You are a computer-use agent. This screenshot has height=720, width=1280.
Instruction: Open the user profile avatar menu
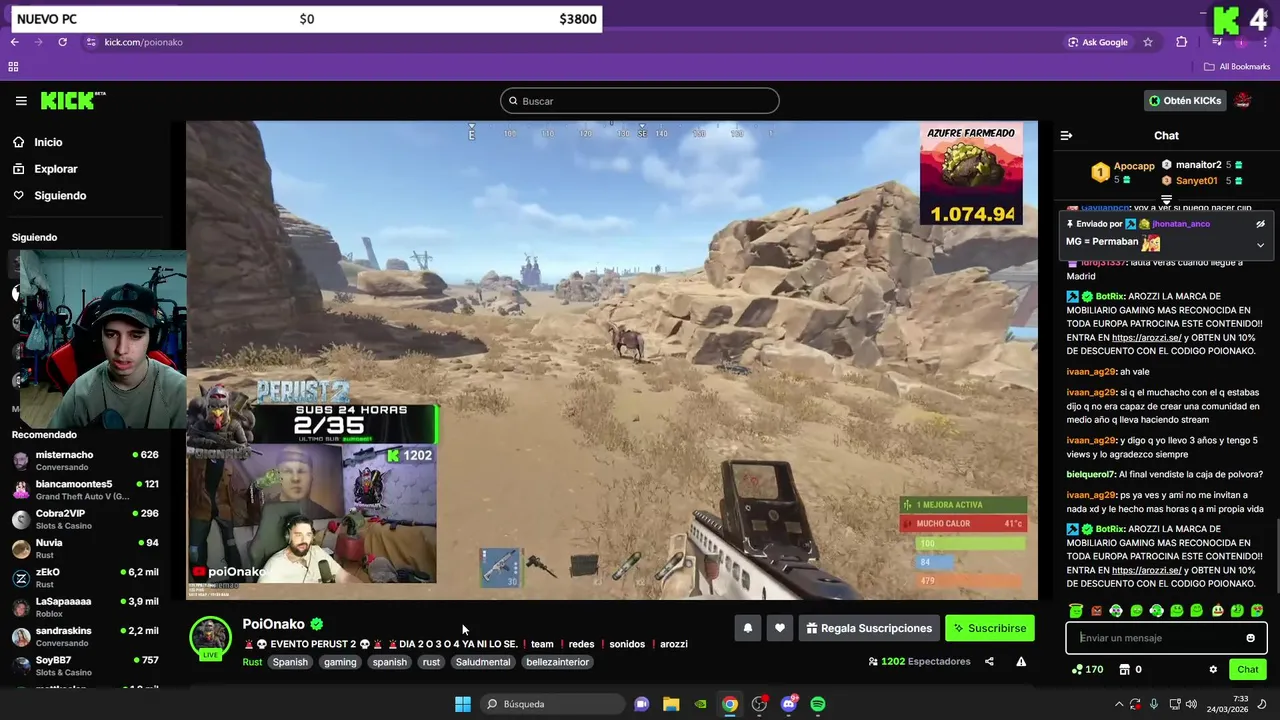coord(1243,101)
